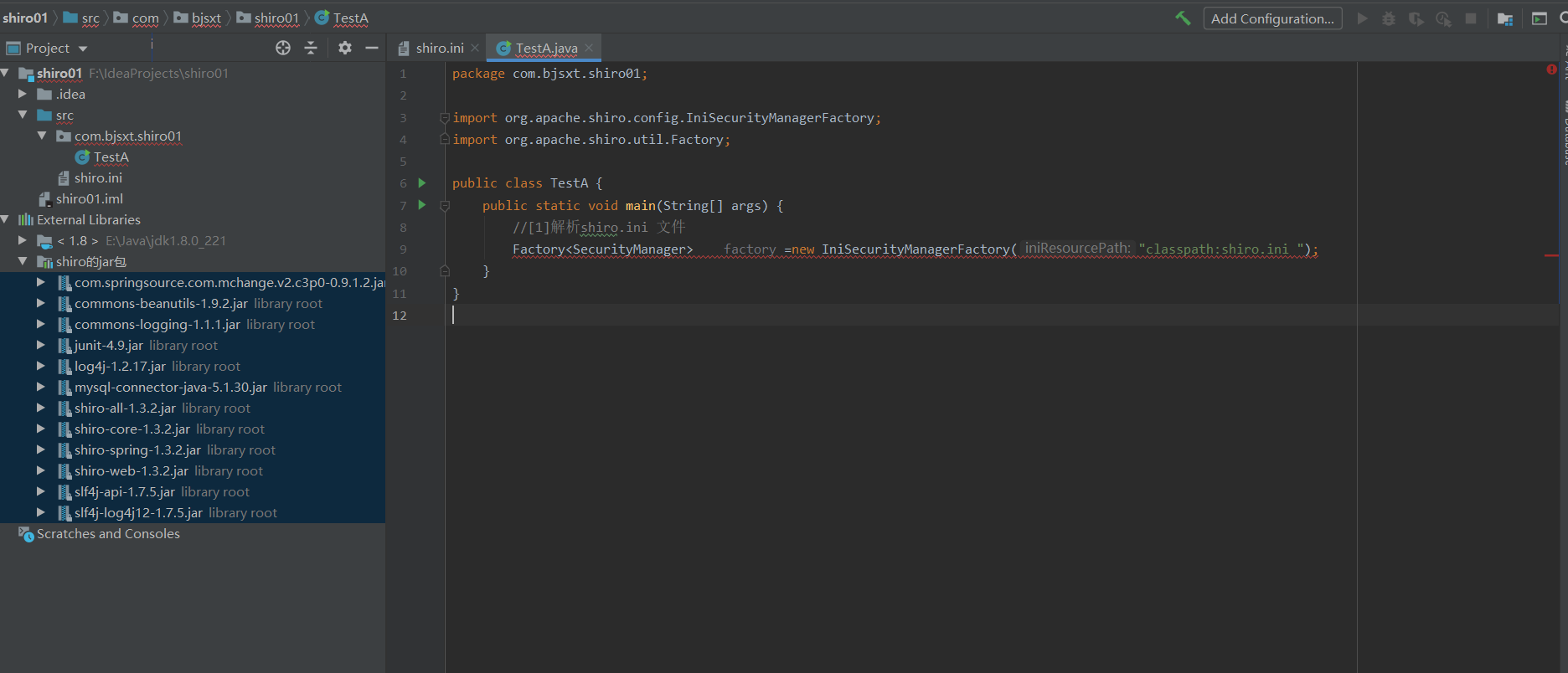This screenshot has width=1568, height=673.
Task: Click the red error indicator at editor top right
Action: (x=1551, y=69)
